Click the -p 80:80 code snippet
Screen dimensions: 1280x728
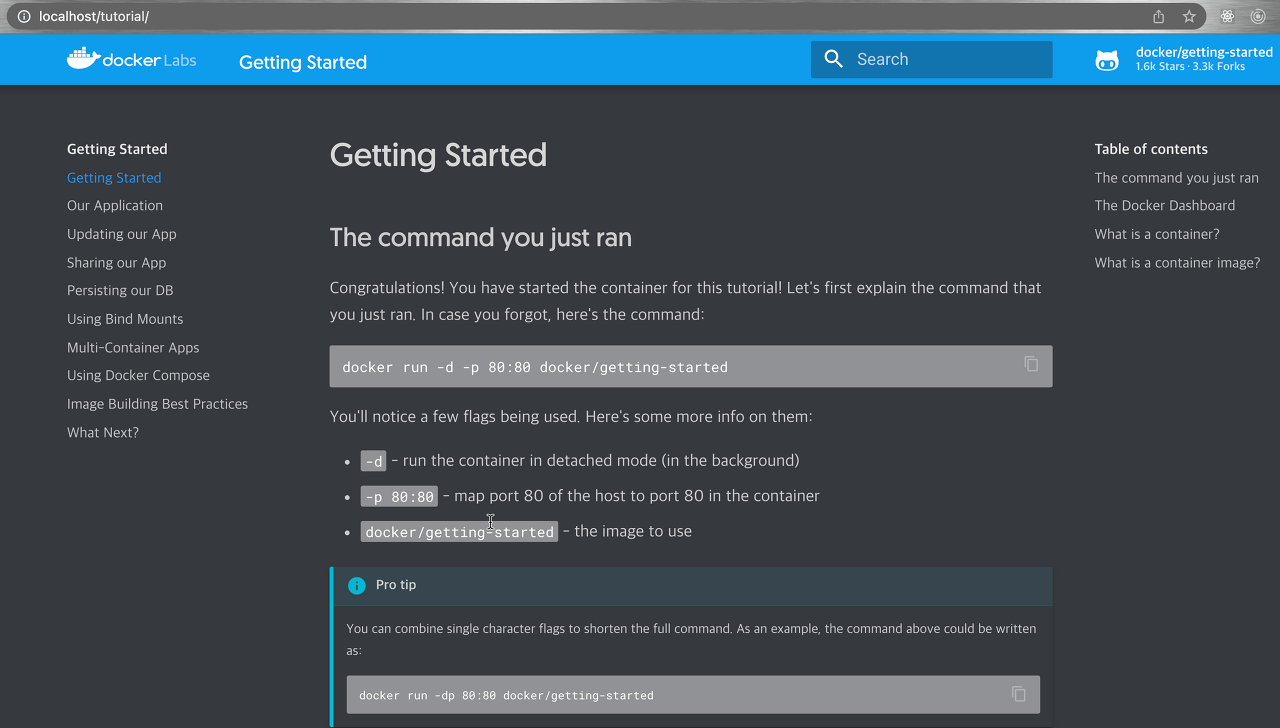[399, 496]
